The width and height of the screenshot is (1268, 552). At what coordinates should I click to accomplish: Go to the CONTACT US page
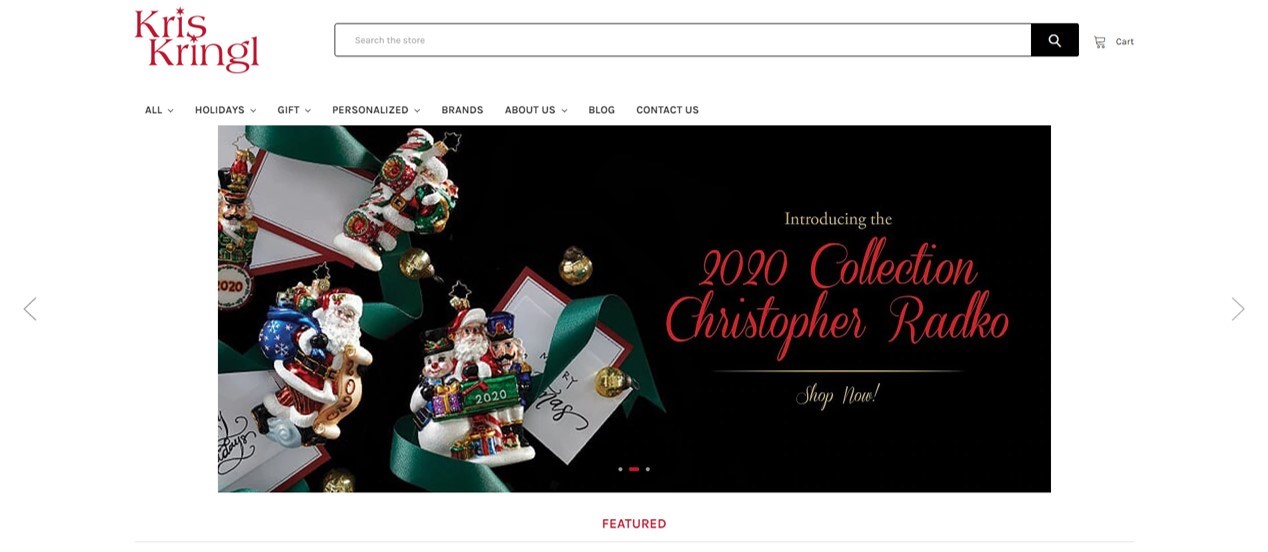click(667, 110)
